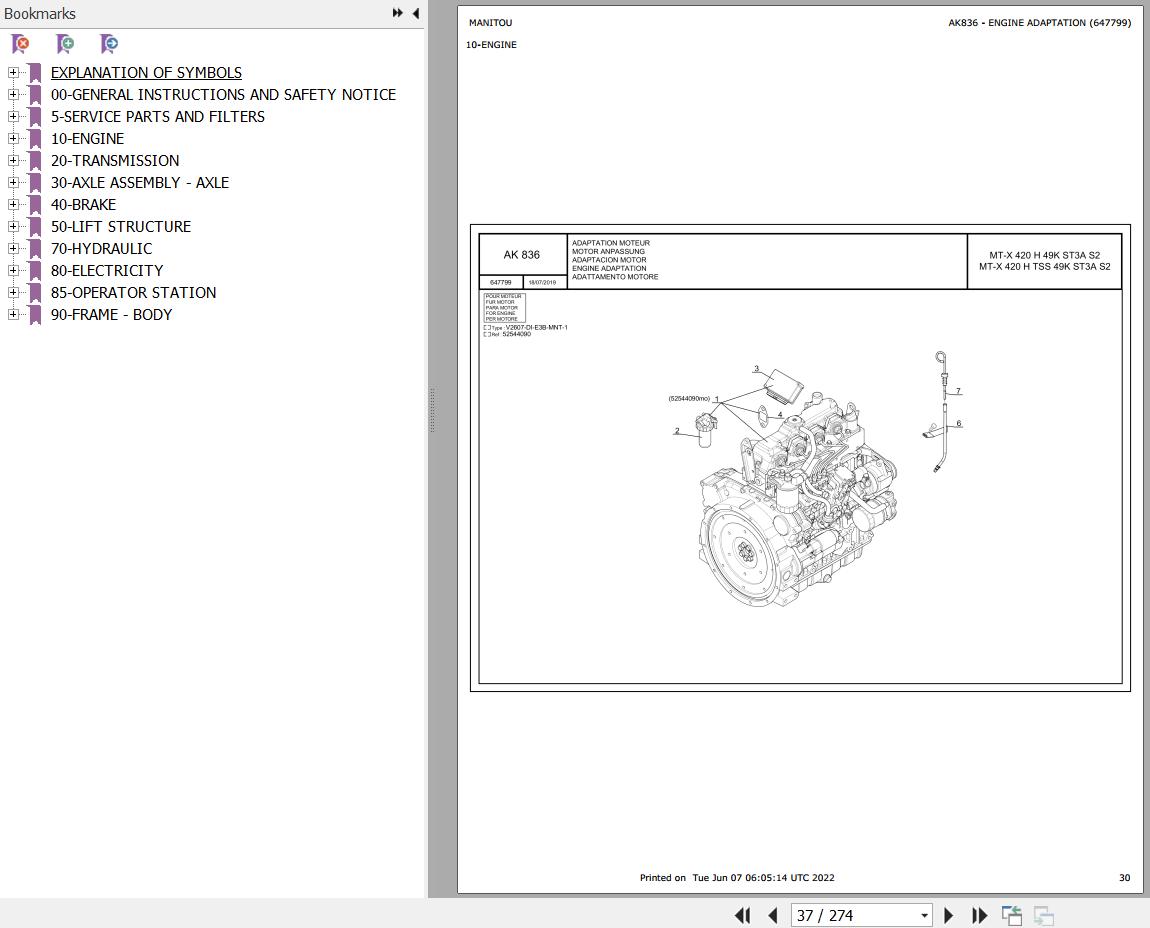Click the MT-X 420 H TSS 49K ST3A S2 model text

pyautogui.click(x=1044, y=266)
